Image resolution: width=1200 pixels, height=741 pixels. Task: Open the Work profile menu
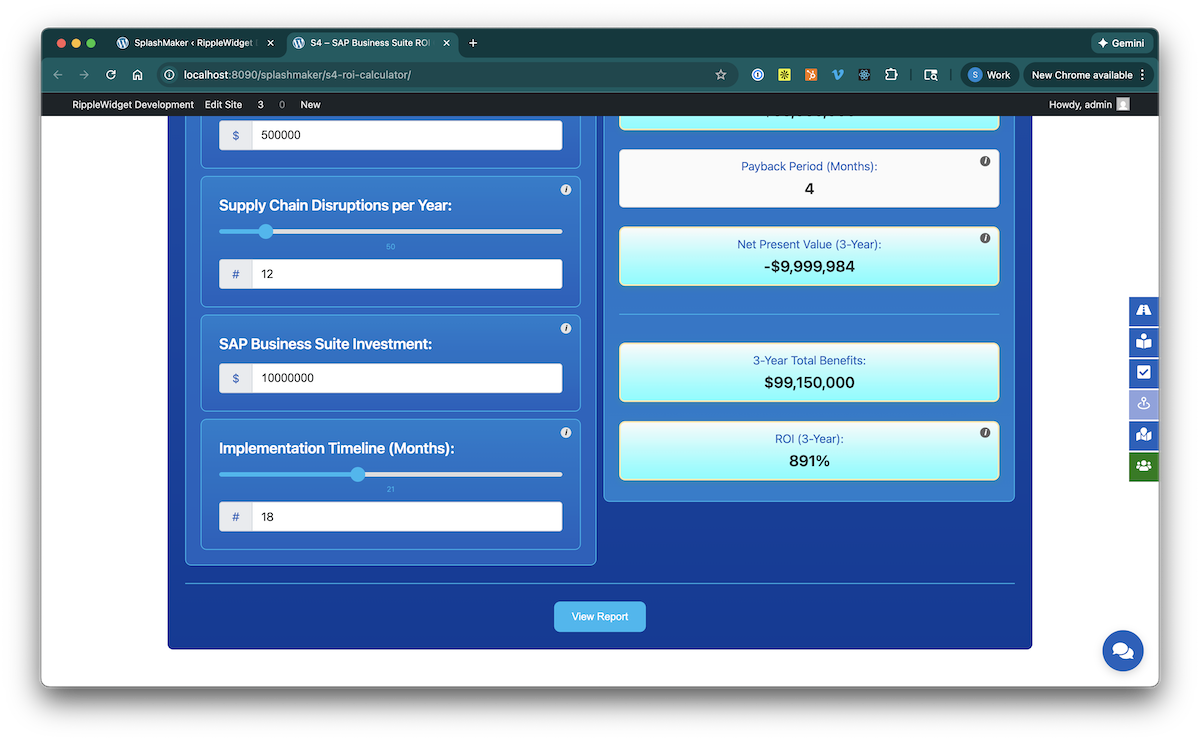(988, 75)
